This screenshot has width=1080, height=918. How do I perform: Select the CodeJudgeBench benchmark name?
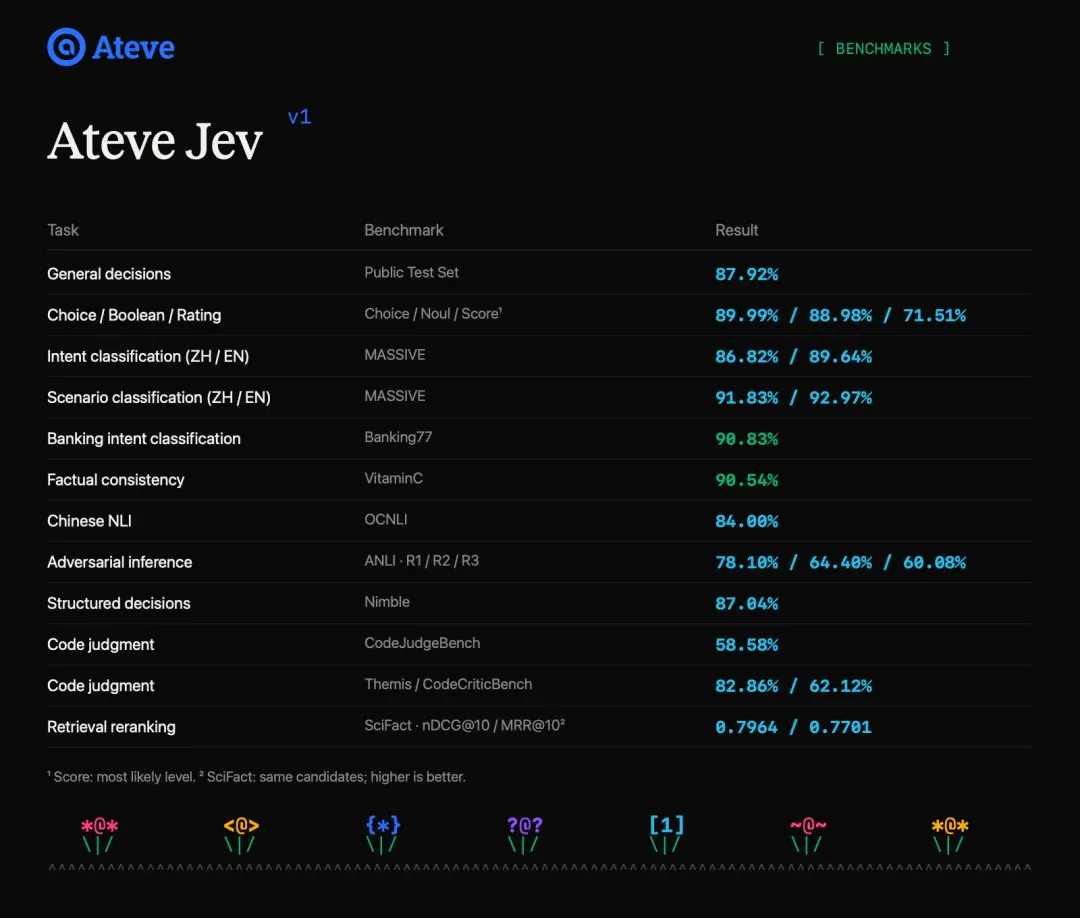[x=422, y=643]
